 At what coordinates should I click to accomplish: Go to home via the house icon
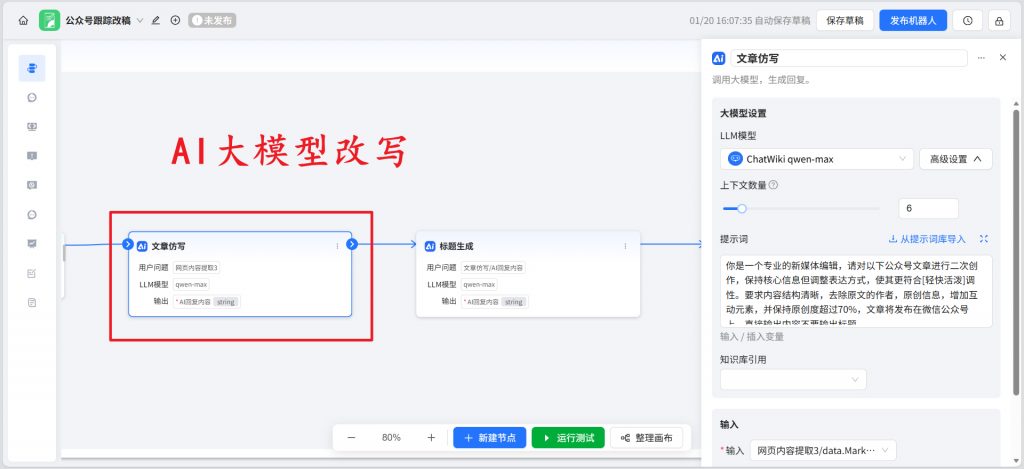pyautogui.click(x=24, y=20)
